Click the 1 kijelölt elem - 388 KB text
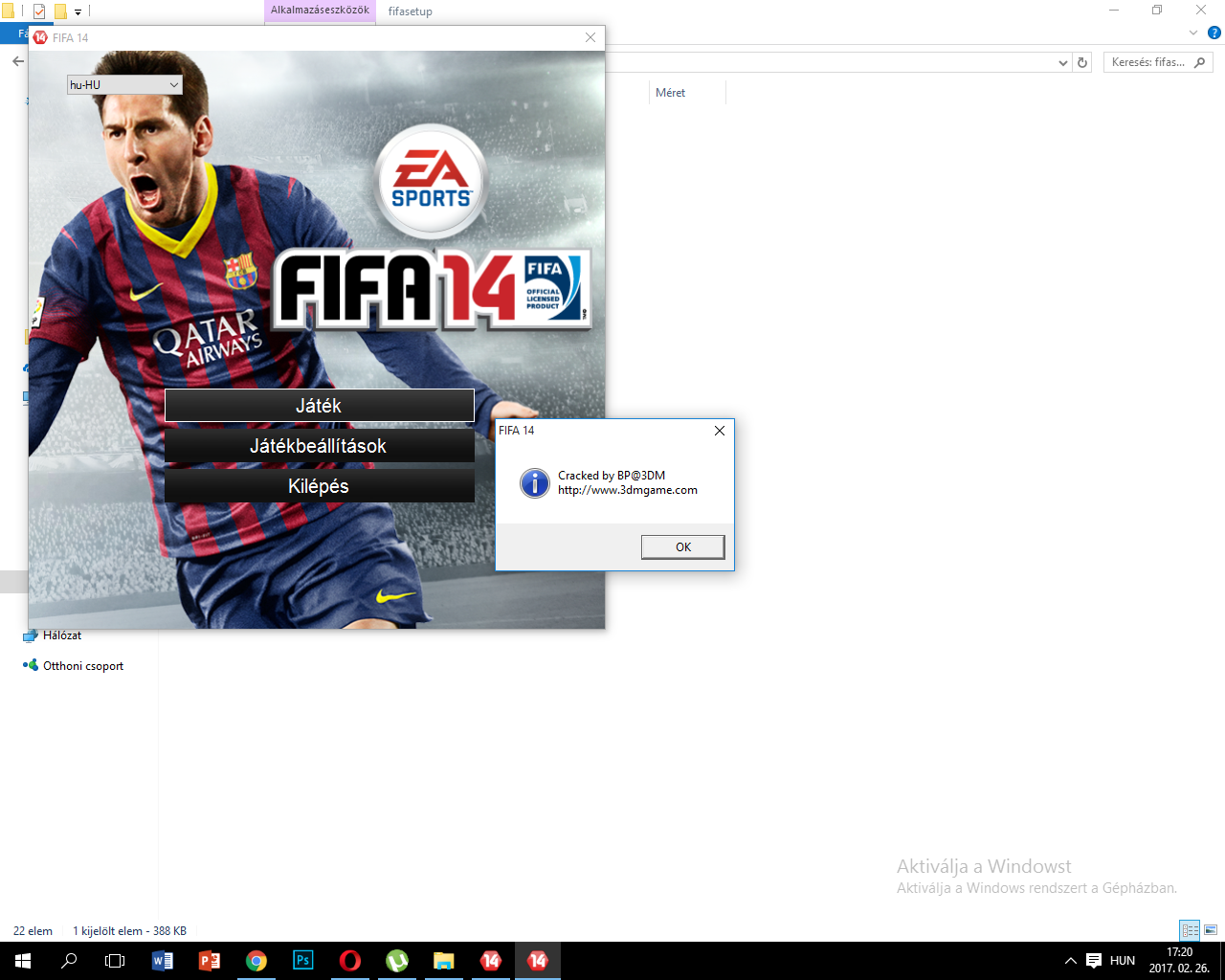Viewport: 1225px width, 980px height. point(130,931)
